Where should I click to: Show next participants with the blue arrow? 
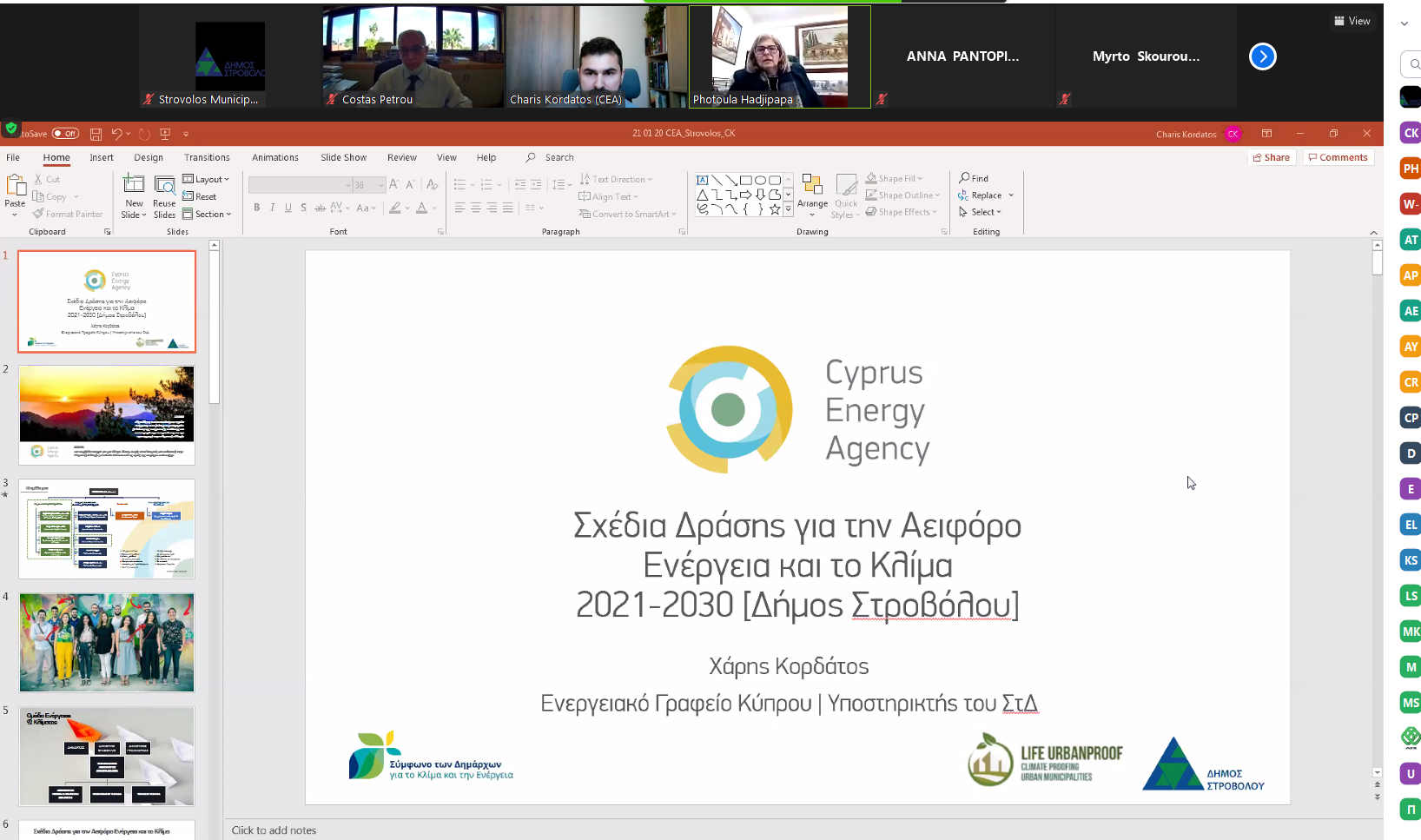pos(1263,56)
